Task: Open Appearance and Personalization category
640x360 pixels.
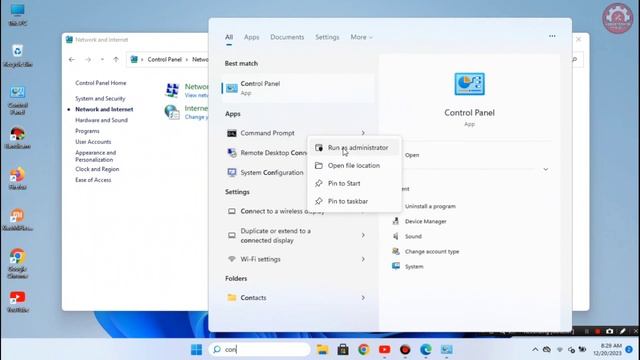Action: (x=96, y=156)
